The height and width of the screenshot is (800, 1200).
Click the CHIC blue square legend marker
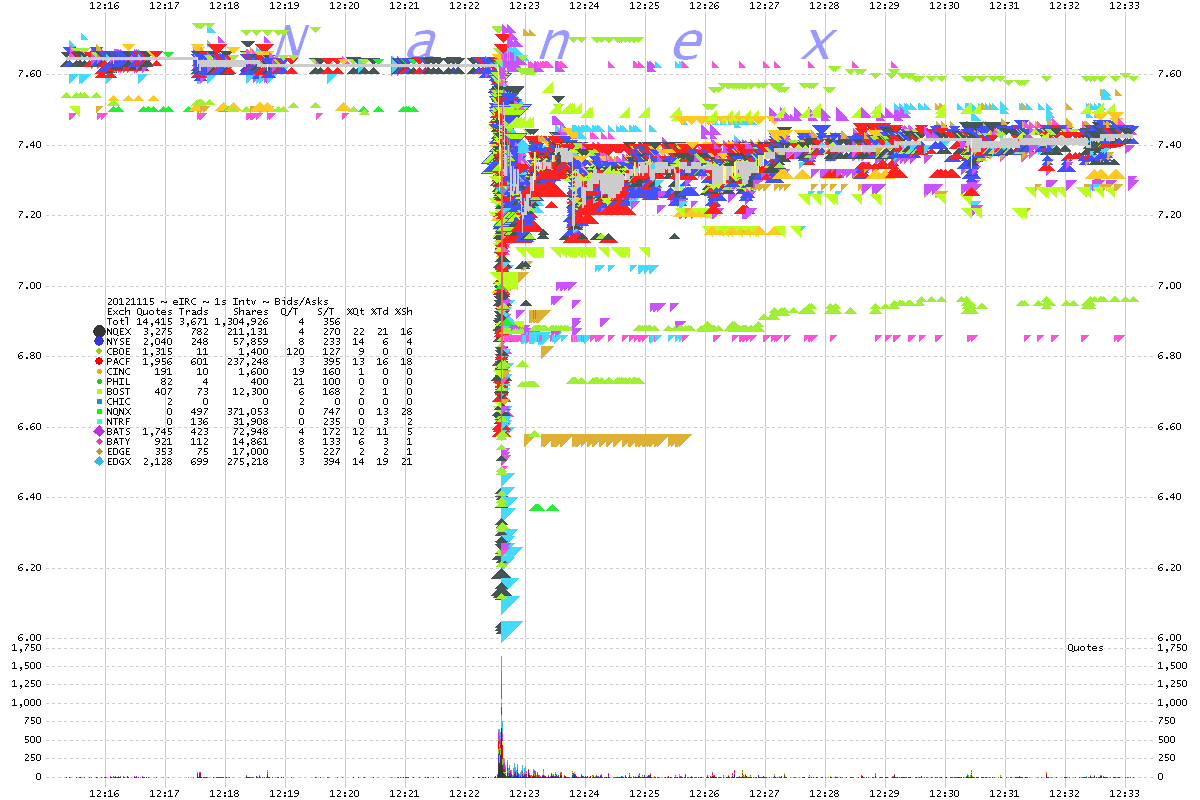[x=99, y=401]
